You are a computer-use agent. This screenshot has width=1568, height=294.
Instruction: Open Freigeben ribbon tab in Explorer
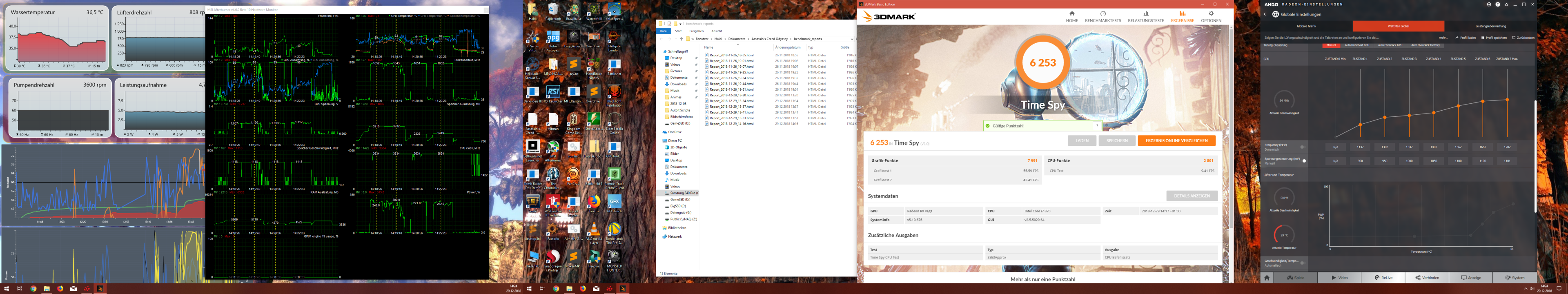pyautogui.click(x=696, y=31)
